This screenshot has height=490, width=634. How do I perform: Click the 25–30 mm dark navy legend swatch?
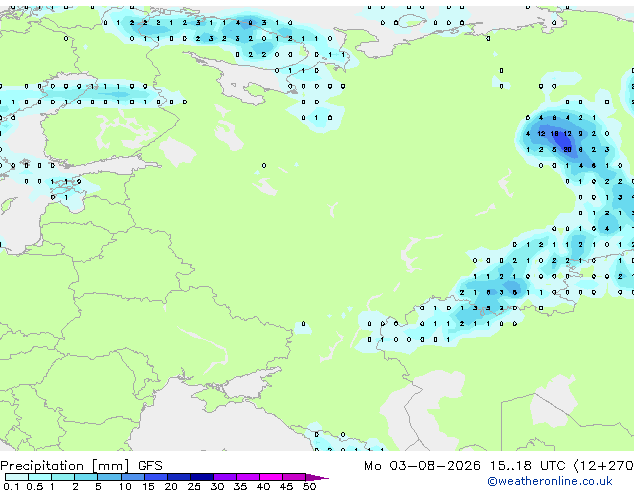[x=201, y=477]
